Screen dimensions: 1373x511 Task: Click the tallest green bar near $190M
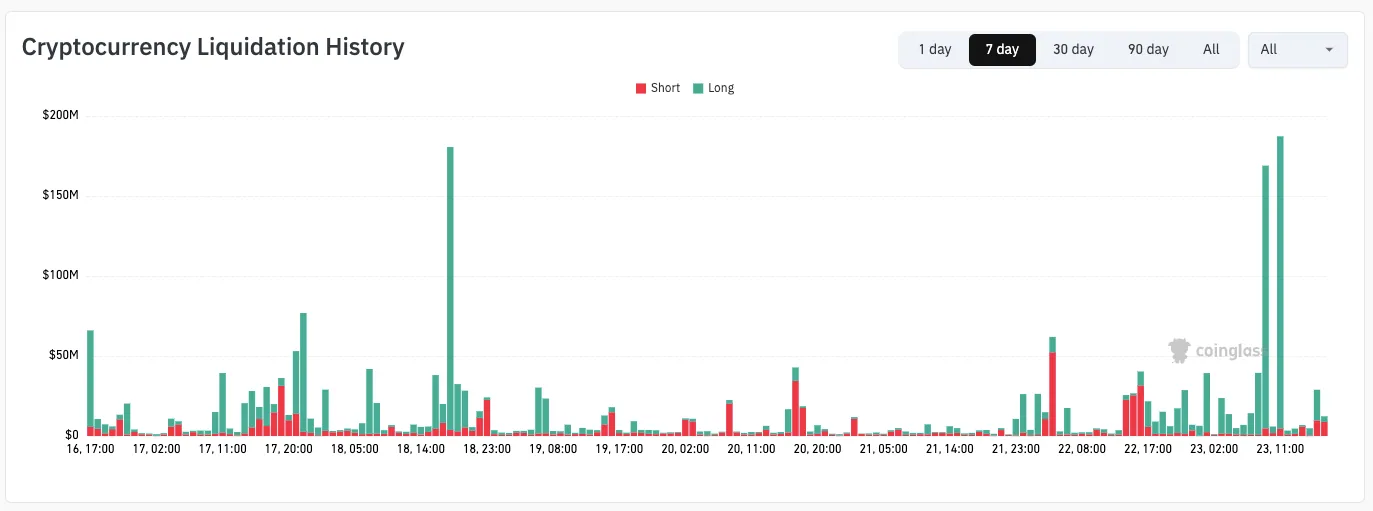click(x=1280, y=285)
